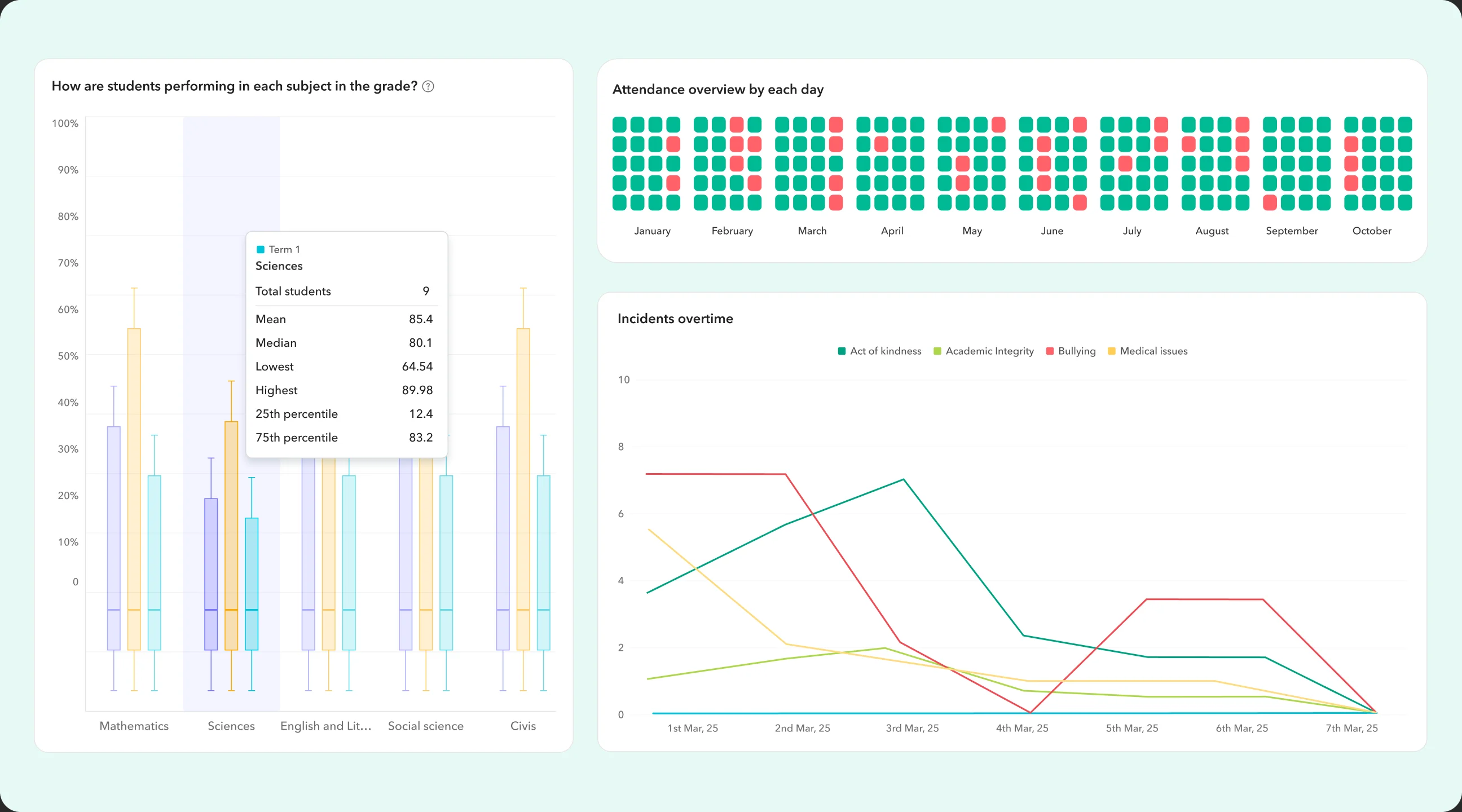Select the Civis axis label

pyautogui.click(x=523, y=726)
